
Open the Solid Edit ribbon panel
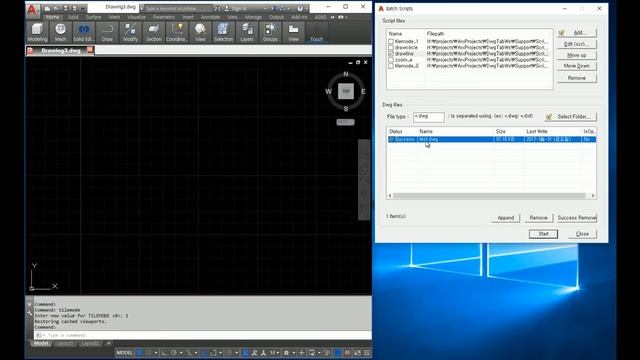[83, 32]
